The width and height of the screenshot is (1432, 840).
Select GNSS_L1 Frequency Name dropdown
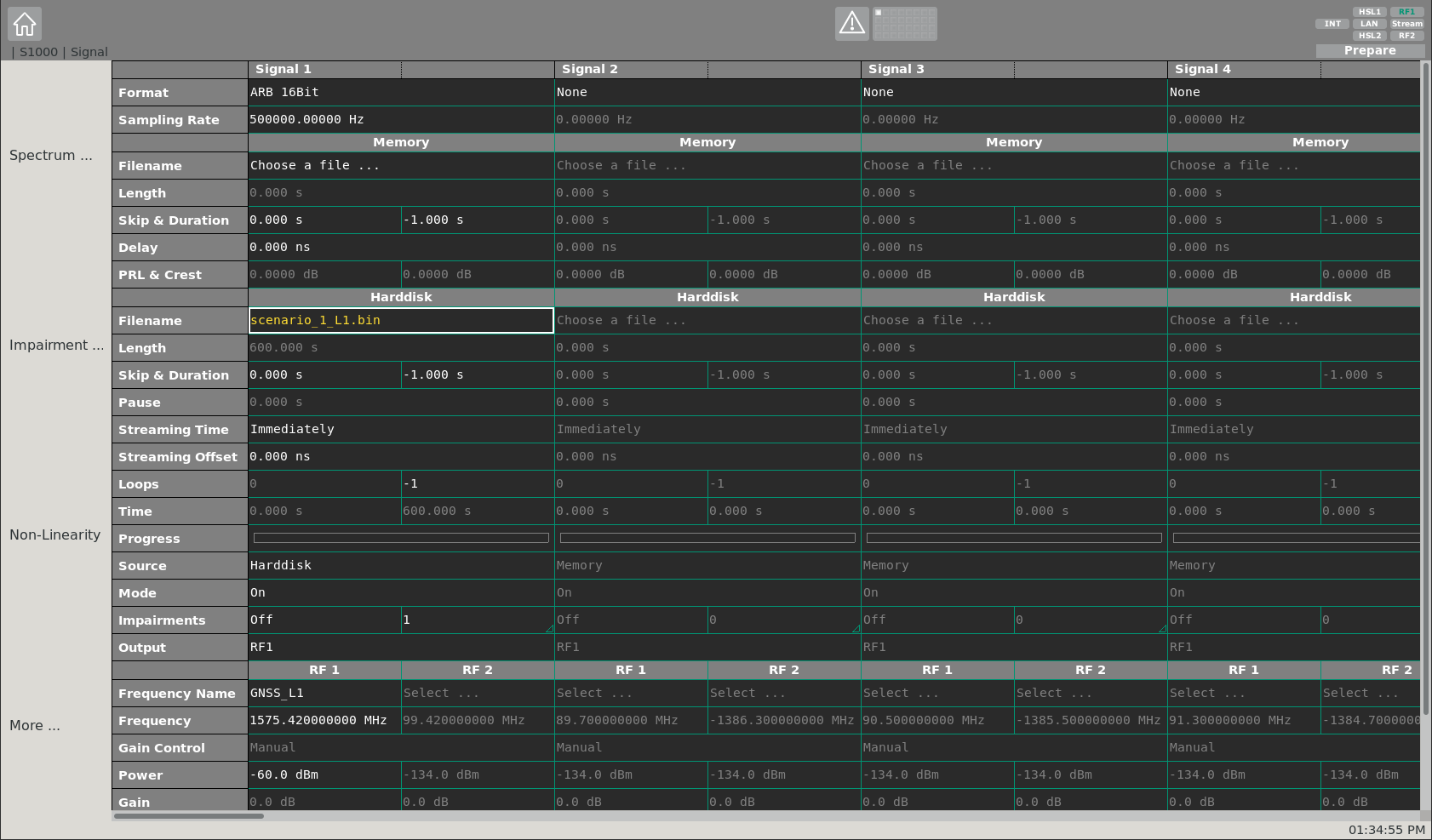point(324,694)
